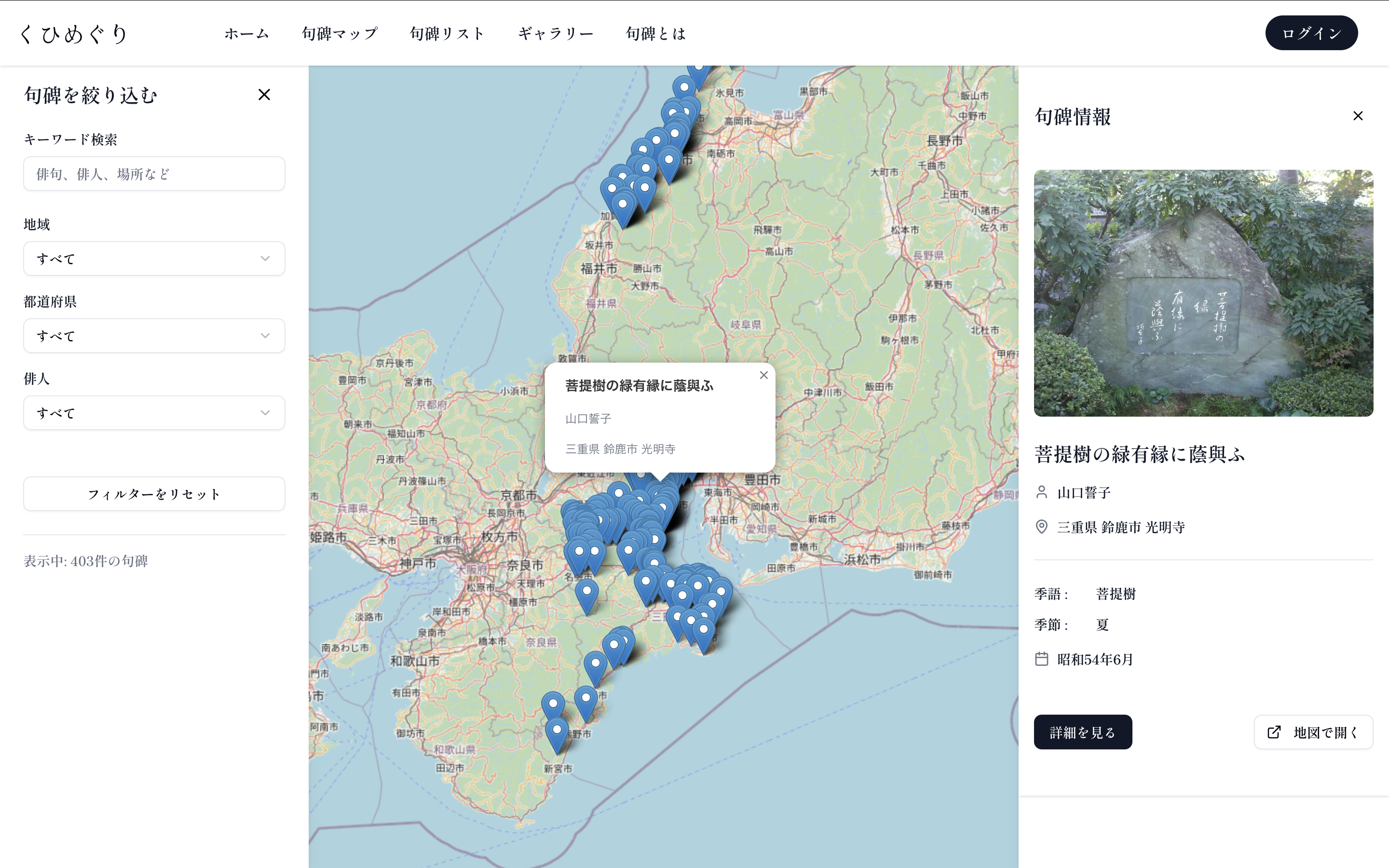
Task: Click the calendar icon beside 昭和54年6月
Action: tap(1041, 658)
